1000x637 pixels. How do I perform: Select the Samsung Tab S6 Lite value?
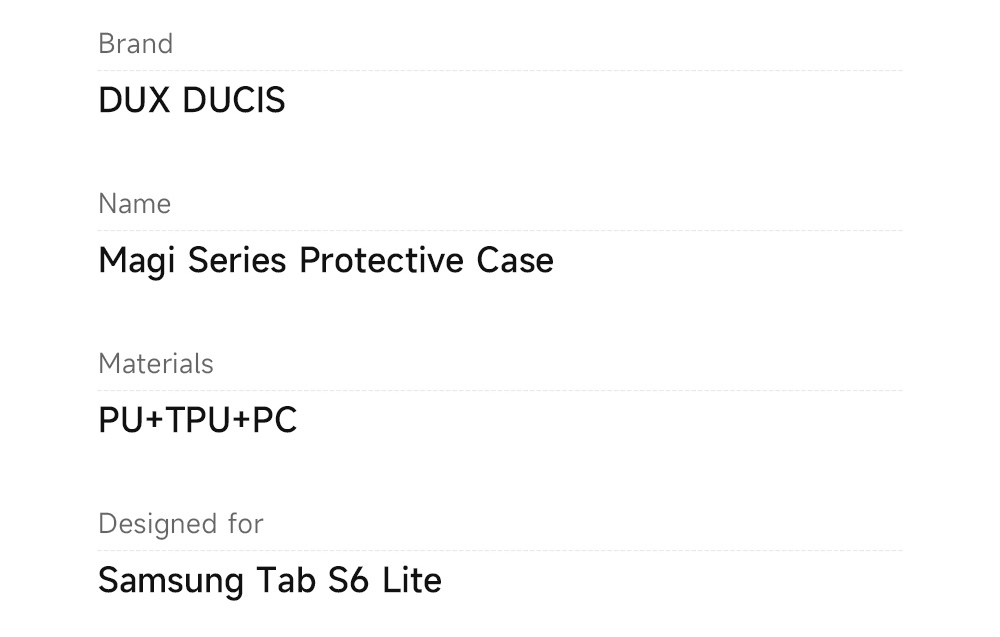coord(269,581)
